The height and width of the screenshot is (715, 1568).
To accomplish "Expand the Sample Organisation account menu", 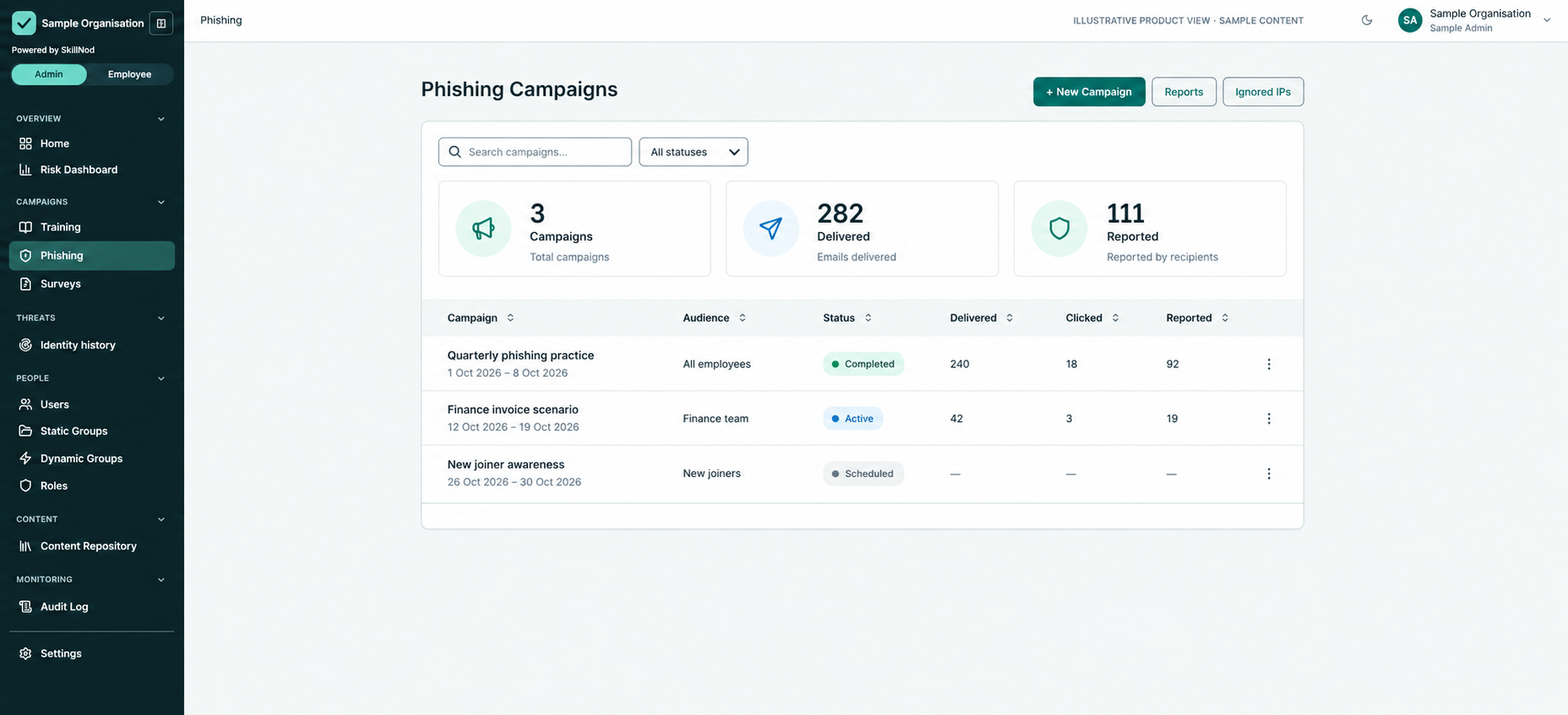I will 1546,20.
